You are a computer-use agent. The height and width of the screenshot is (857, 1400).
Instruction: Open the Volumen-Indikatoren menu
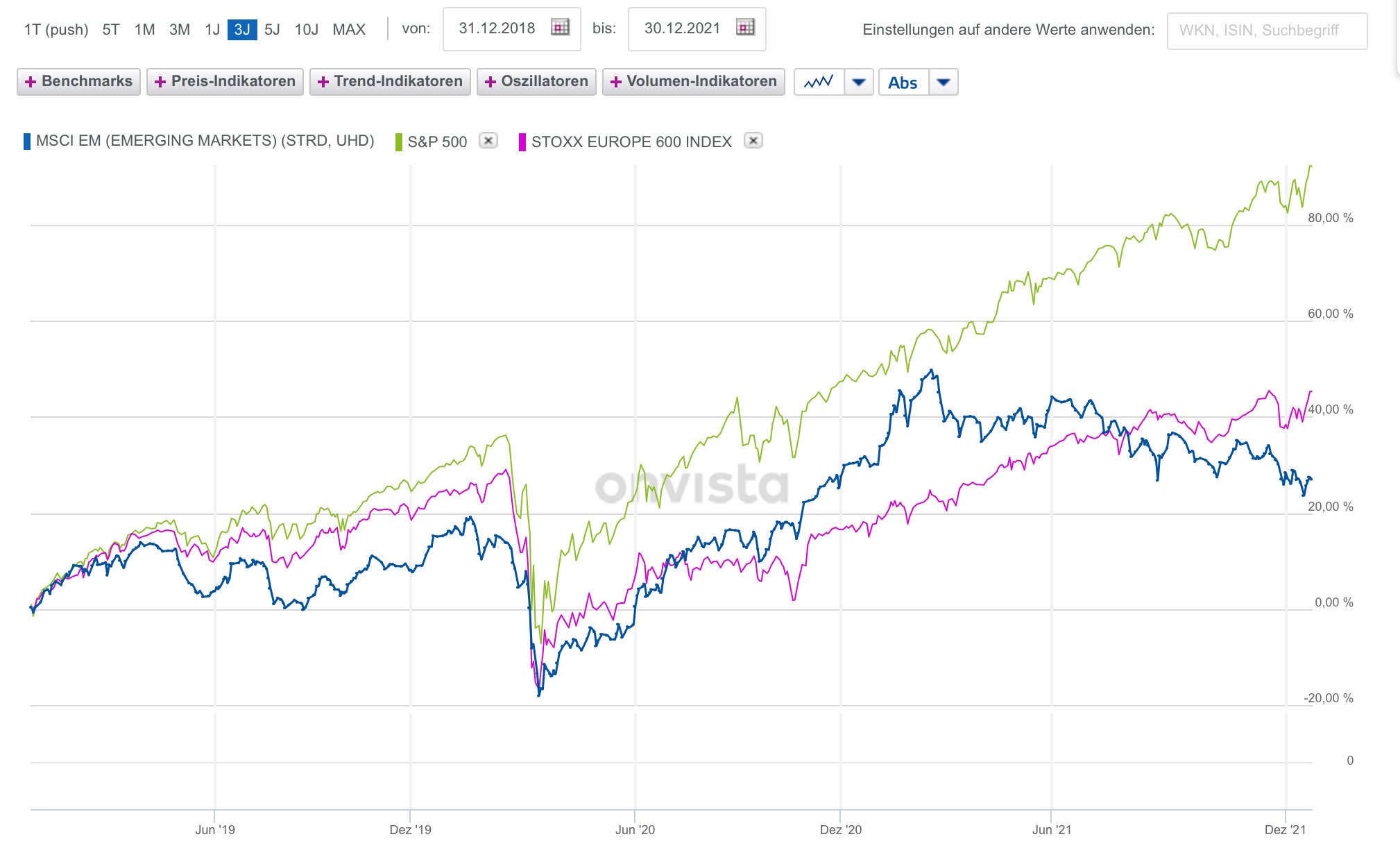(693, 81)
